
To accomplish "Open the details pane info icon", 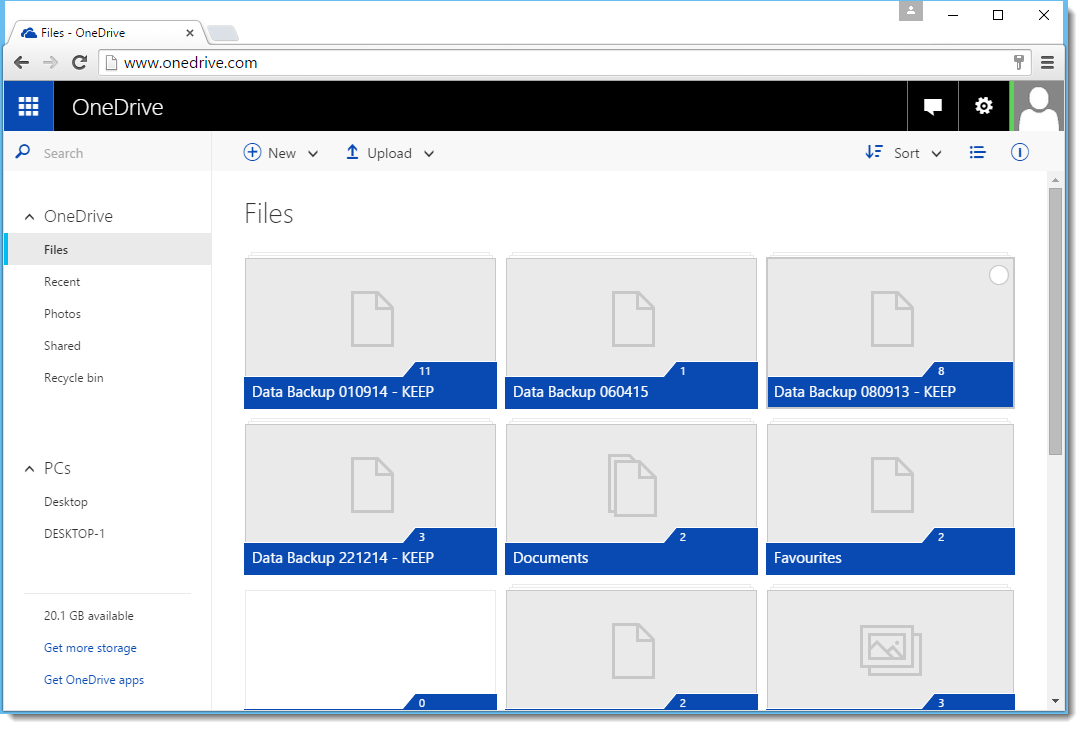I will click(x=1019, y=152).
